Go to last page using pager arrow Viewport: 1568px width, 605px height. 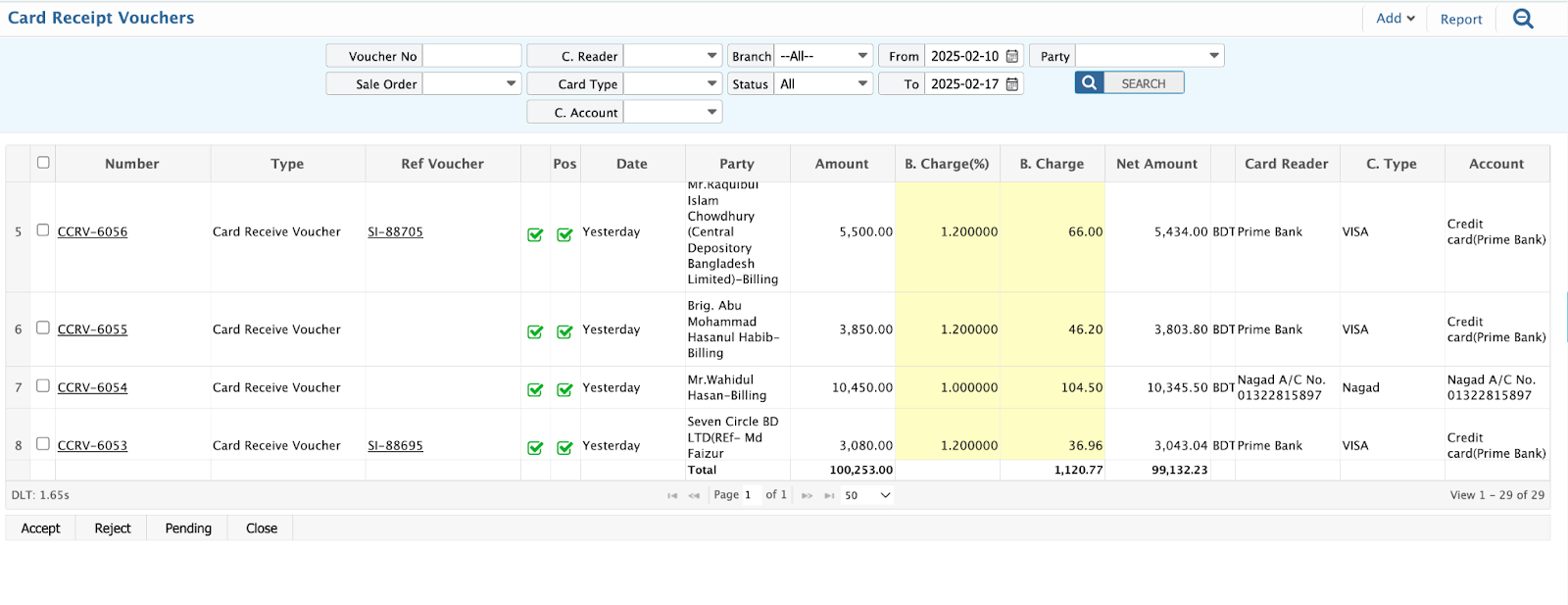829,496
